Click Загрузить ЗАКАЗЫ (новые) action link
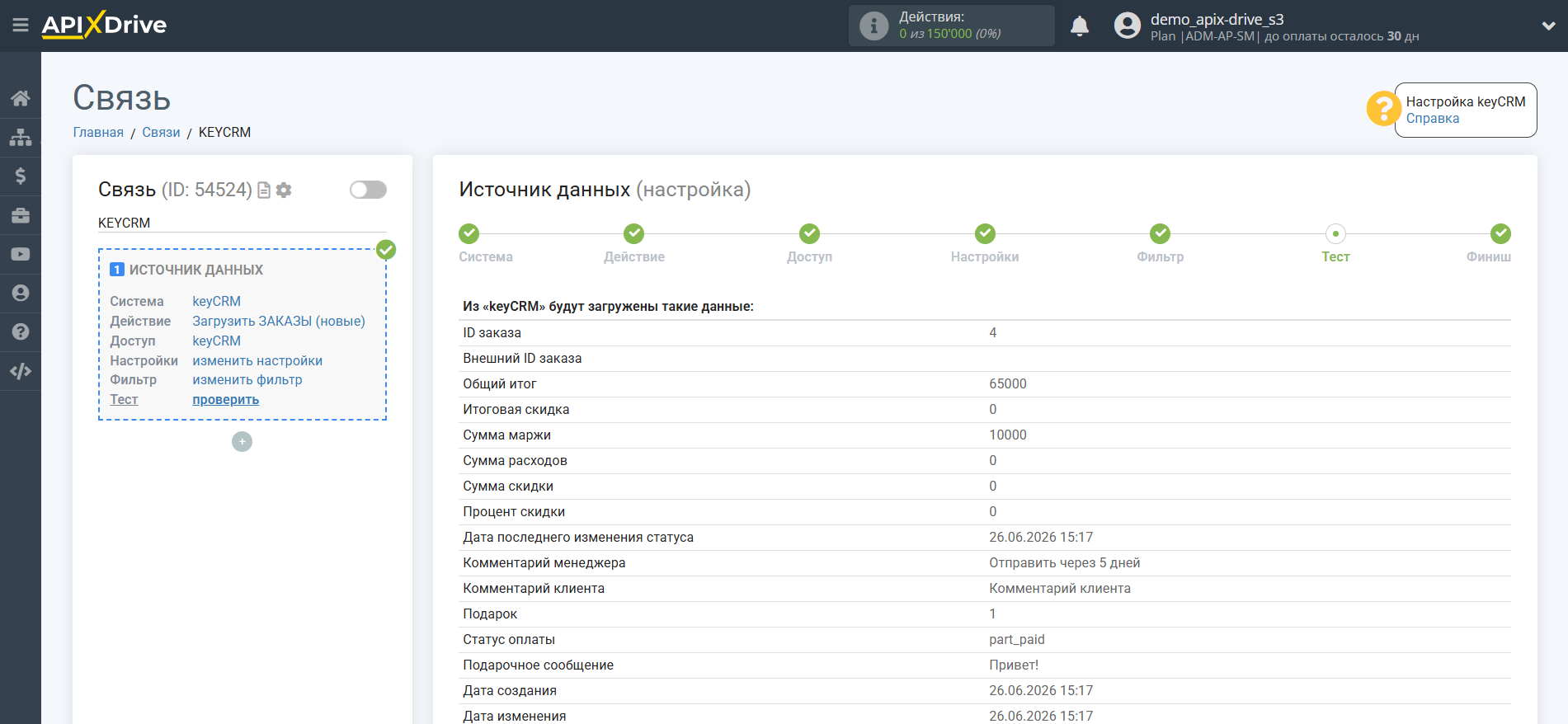The image size is (1568, 724). 278,321
